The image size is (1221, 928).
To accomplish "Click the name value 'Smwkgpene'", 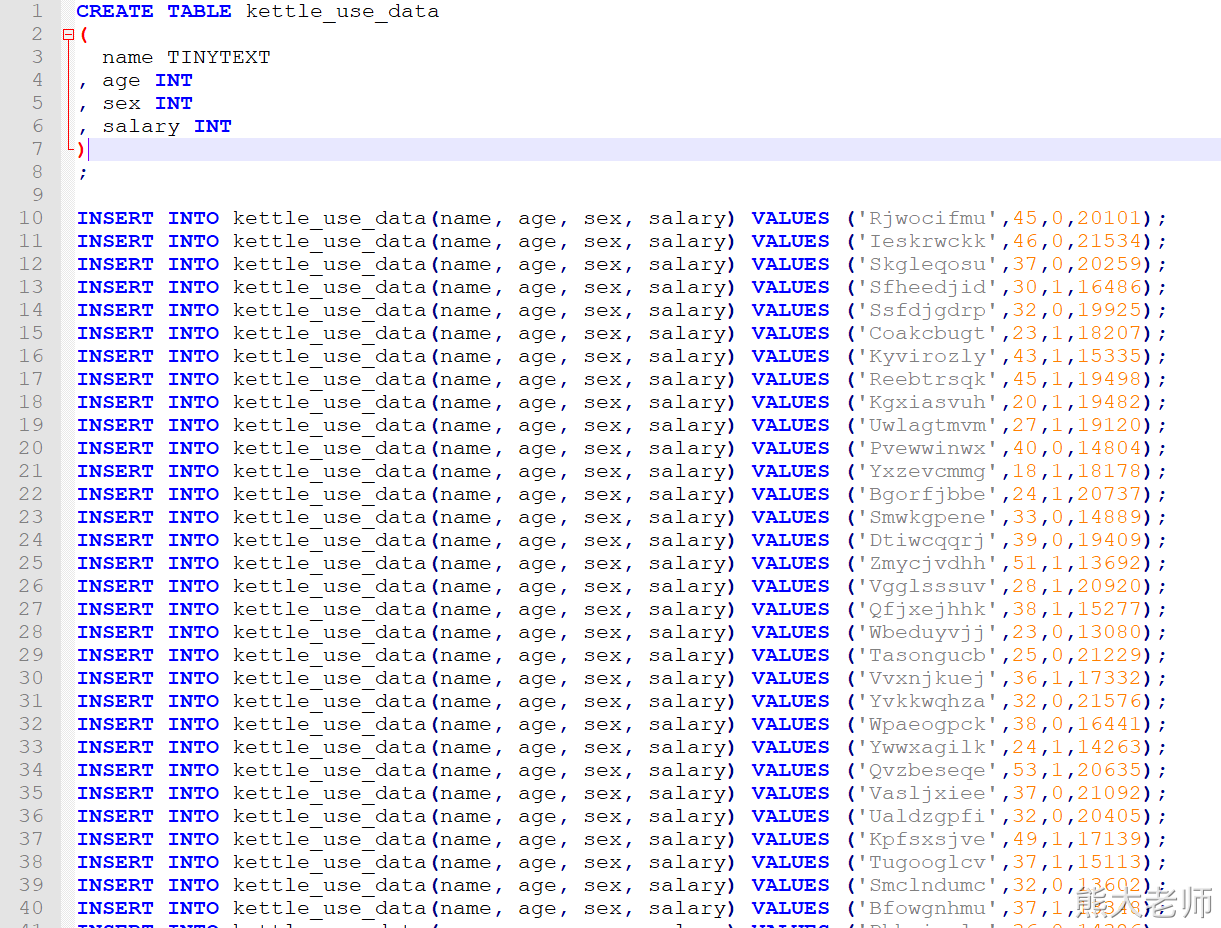I will tap(927, 518).
